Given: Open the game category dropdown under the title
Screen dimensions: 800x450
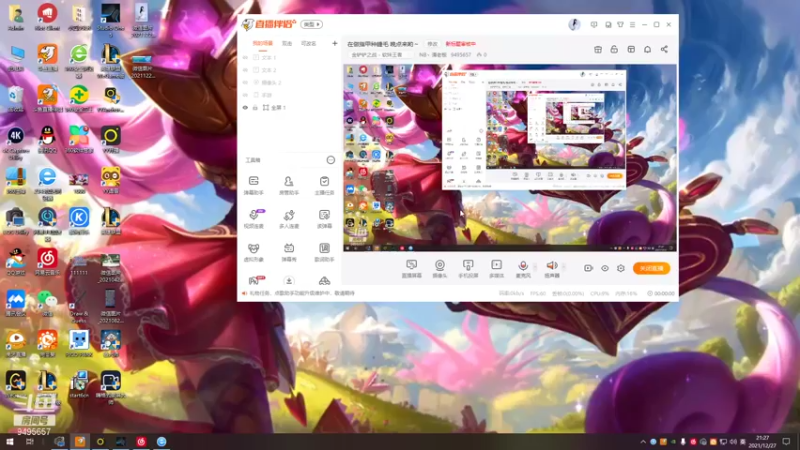Looking at the screenshot, I should [379, 55].
